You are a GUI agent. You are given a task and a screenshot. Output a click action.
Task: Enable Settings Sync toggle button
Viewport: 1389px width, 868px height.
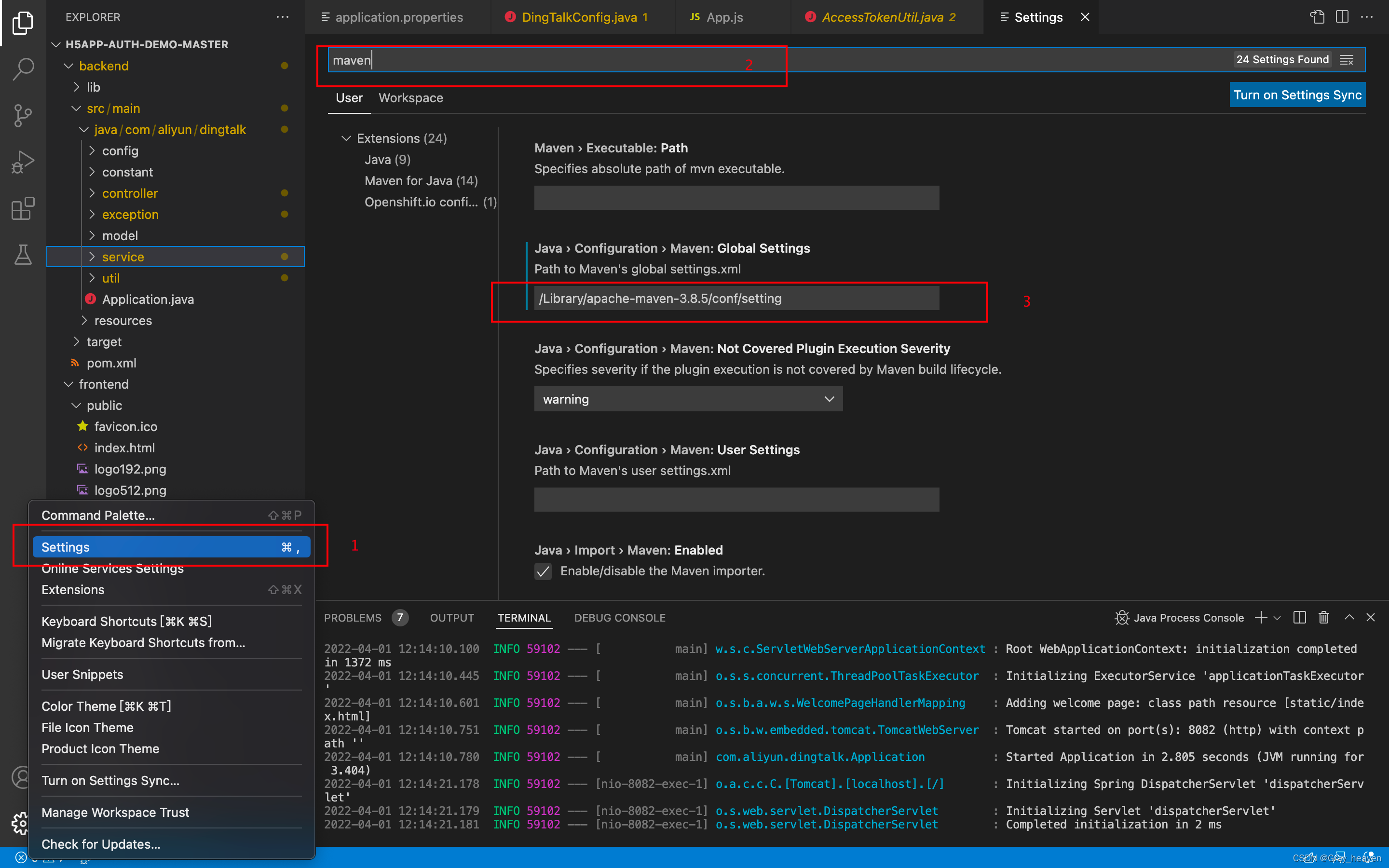(1297, 94)
